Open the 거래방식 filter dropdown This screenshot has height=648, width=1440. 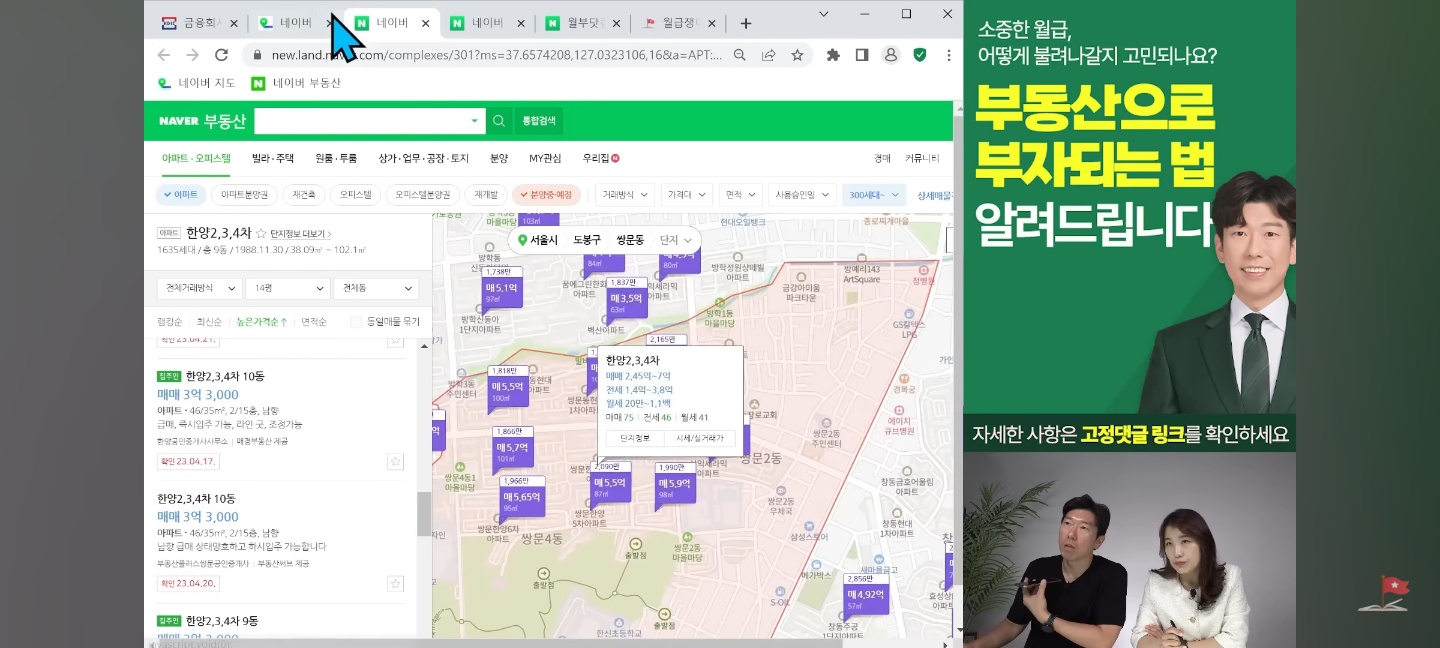tap(627, 195)
